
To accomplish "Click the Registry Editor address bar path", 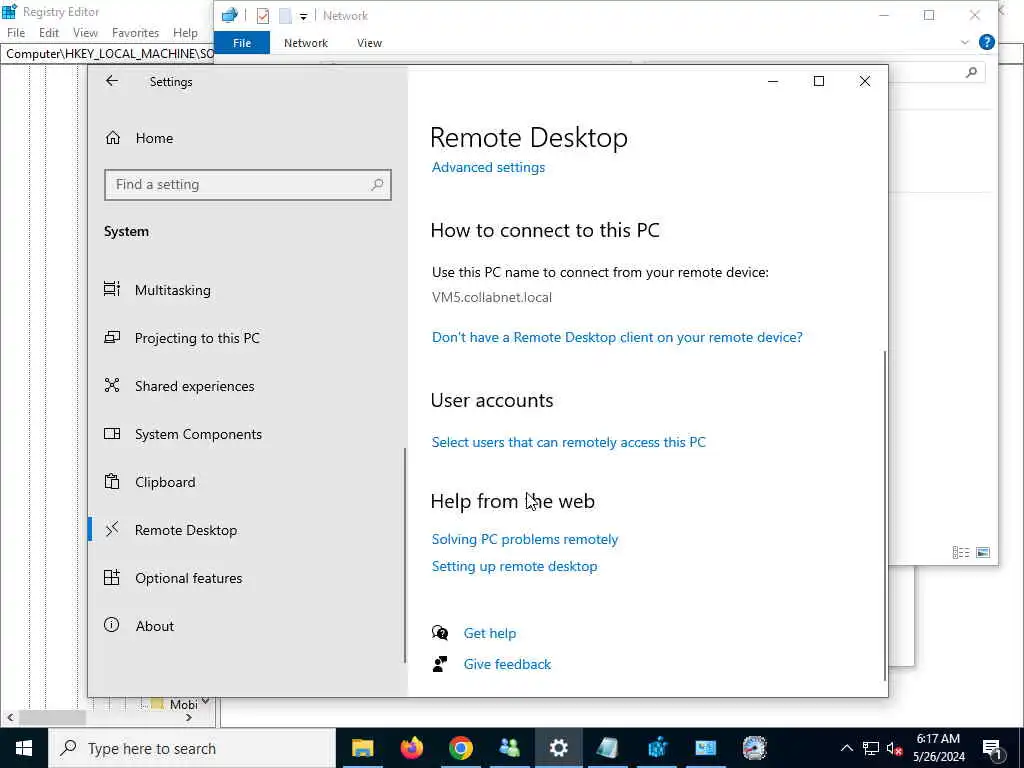I will tap(108, 54).
